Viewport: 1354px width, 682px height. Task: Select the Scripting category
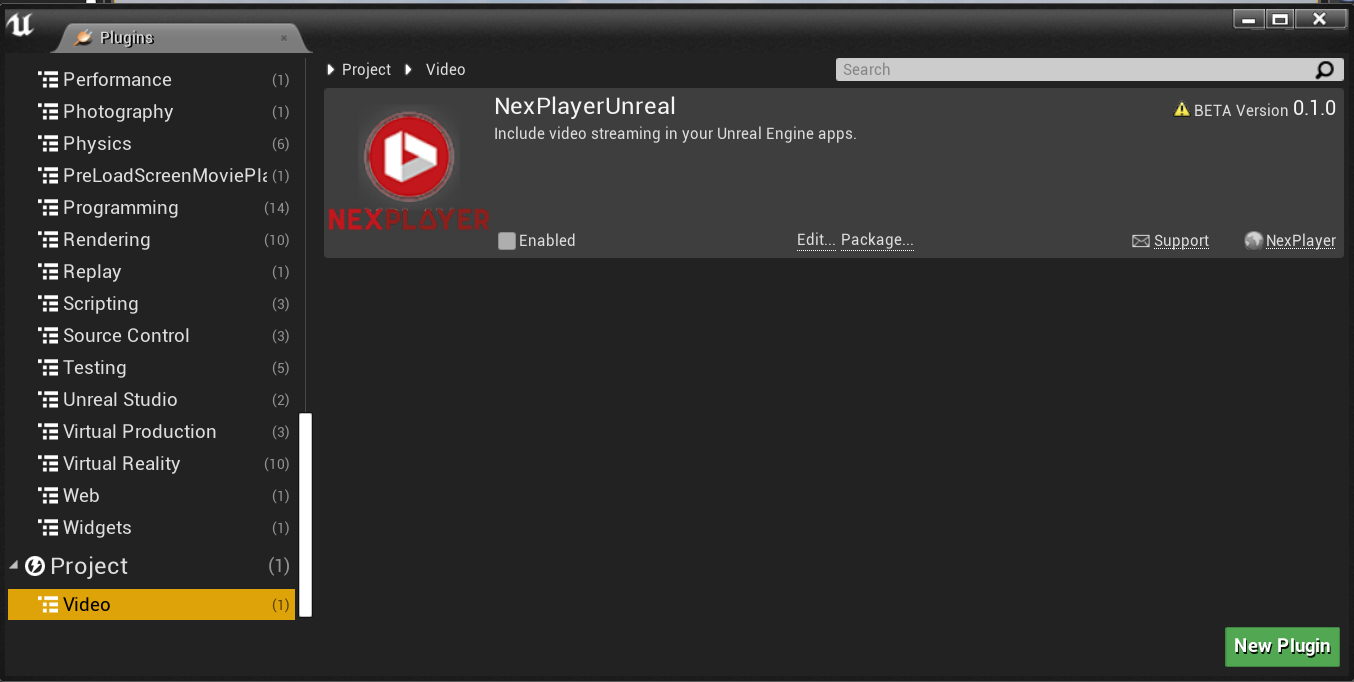(x=151, y=304)
